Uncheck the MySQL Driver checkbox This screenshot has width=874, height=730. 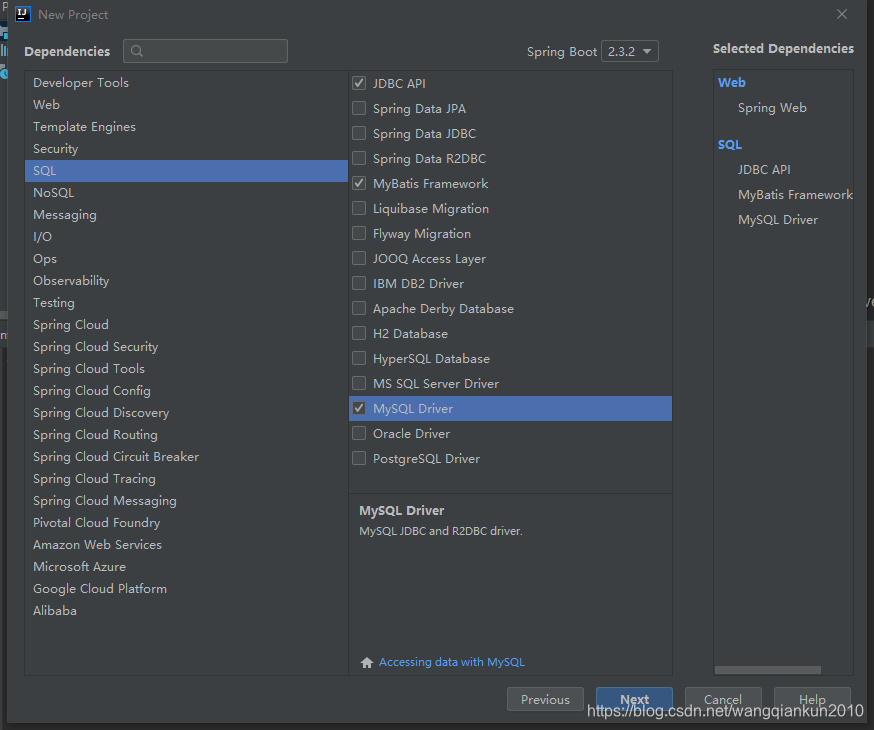coord(359,408)
